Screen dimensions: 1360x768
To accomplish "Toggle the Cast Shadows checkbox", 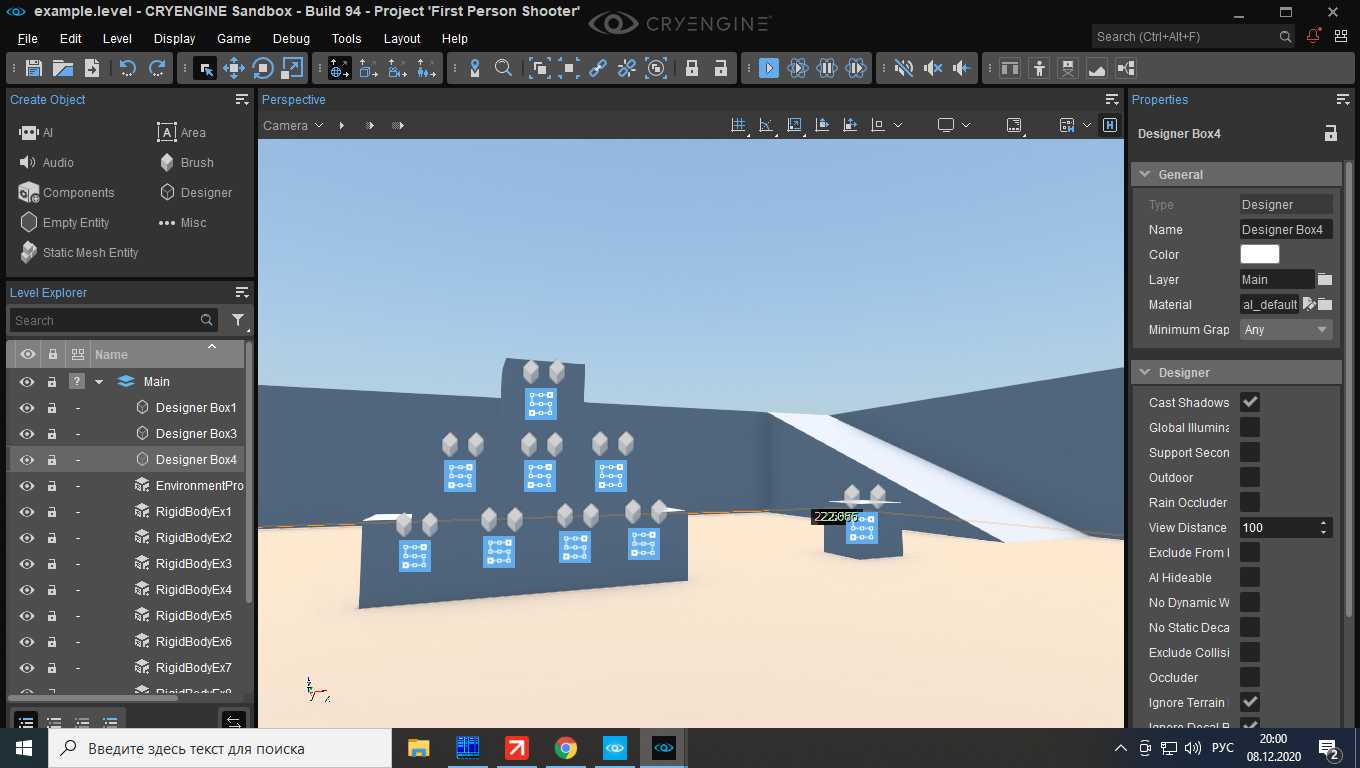I will click(x=1250, y=402).
